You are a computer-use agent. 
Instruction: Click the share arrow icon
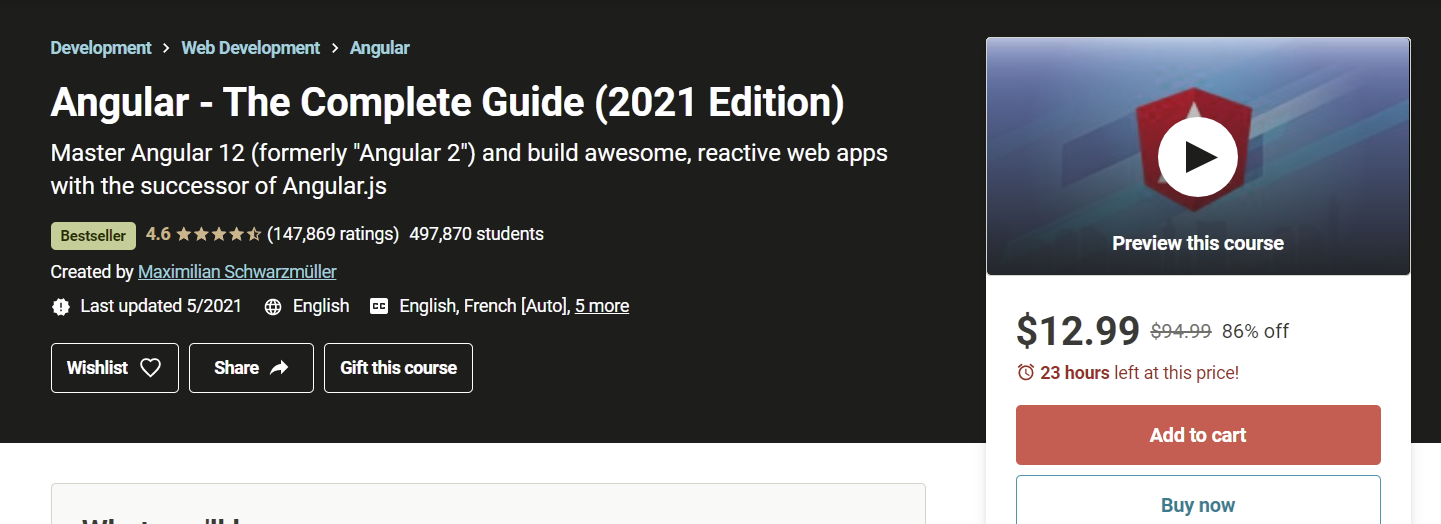click(279, 368)
